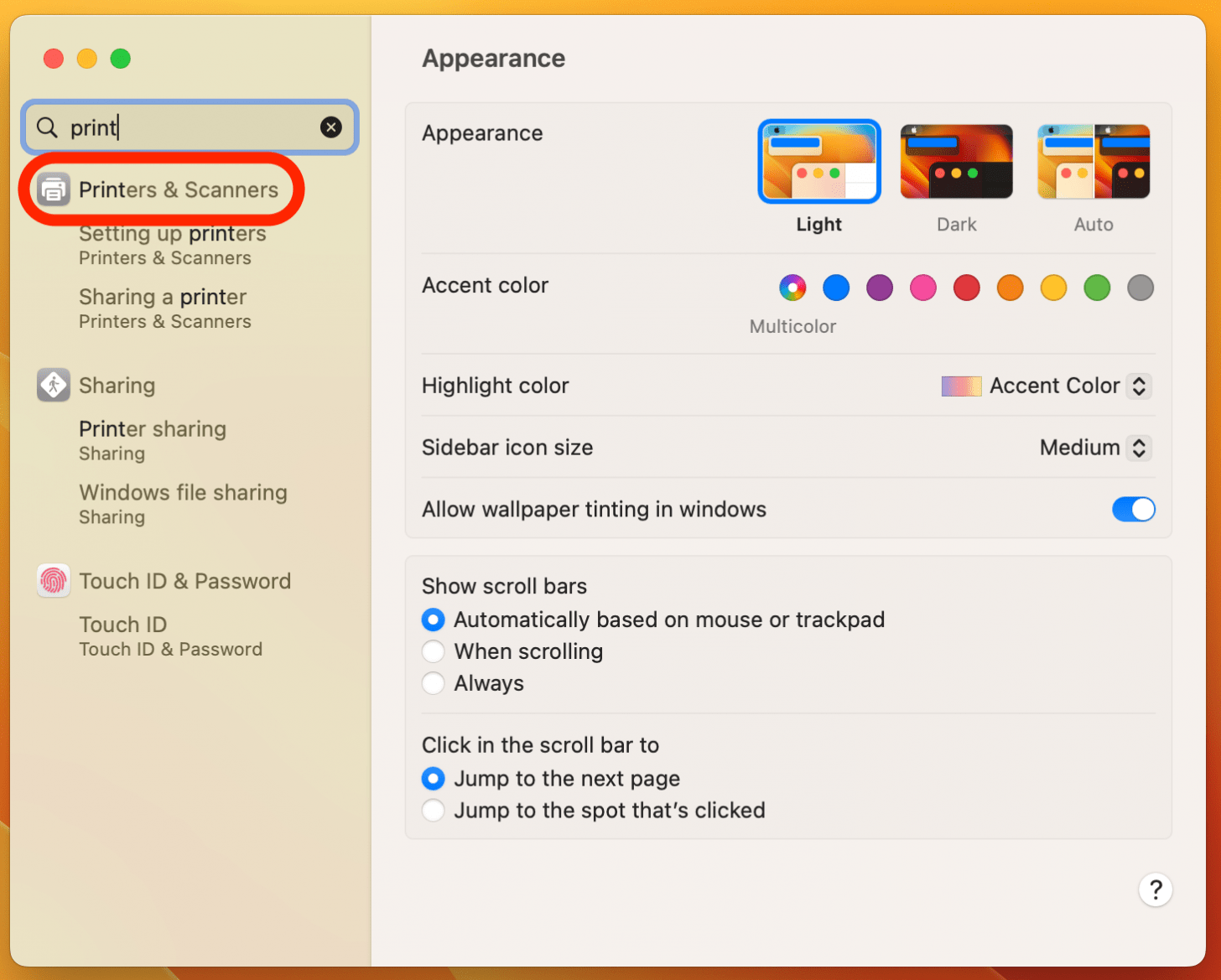Click inside the search text field
The image size is (1221, 980).
[201, 127]
